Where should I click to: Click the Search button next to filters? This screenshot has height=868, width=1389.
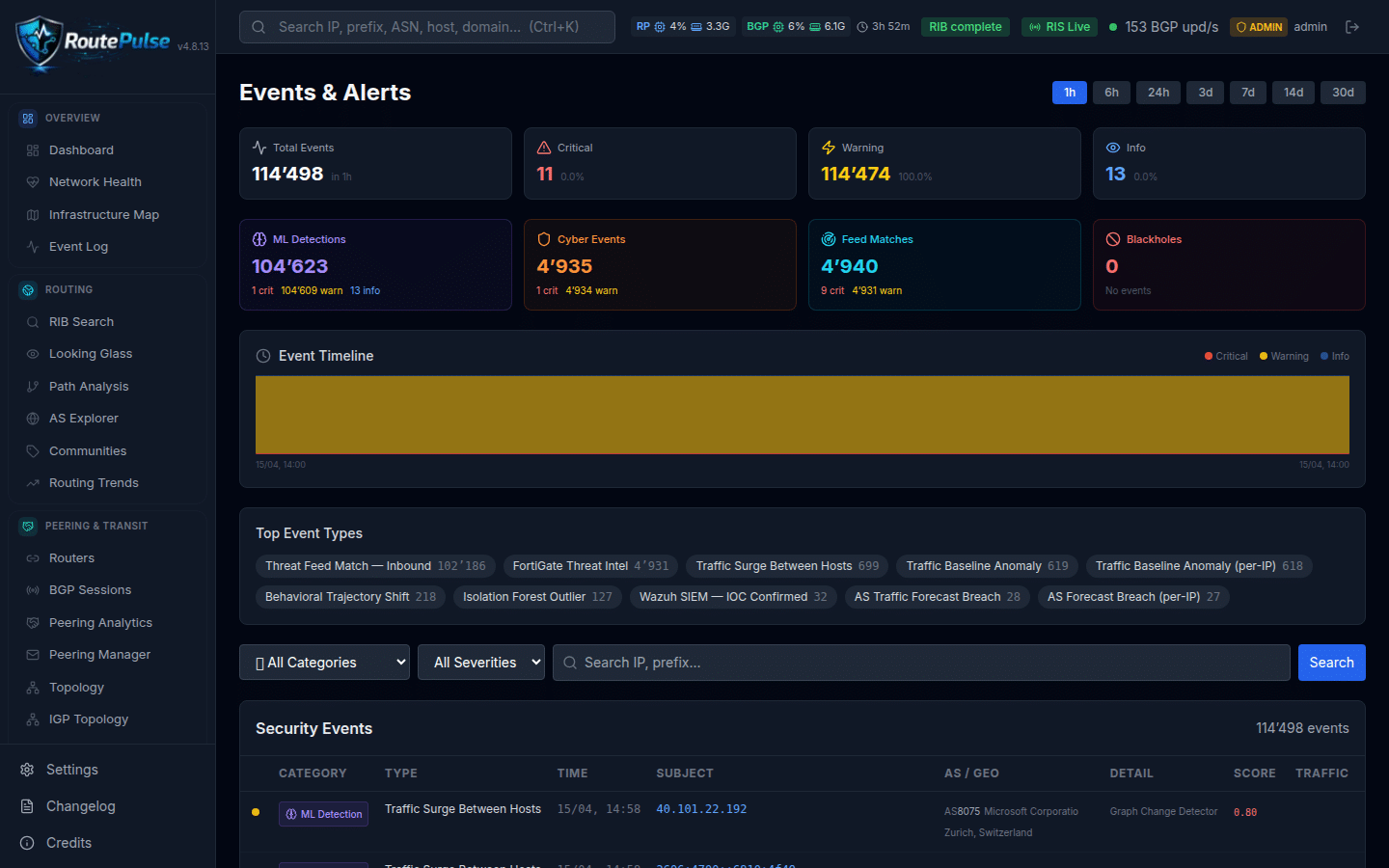(x=1331, y=663)
